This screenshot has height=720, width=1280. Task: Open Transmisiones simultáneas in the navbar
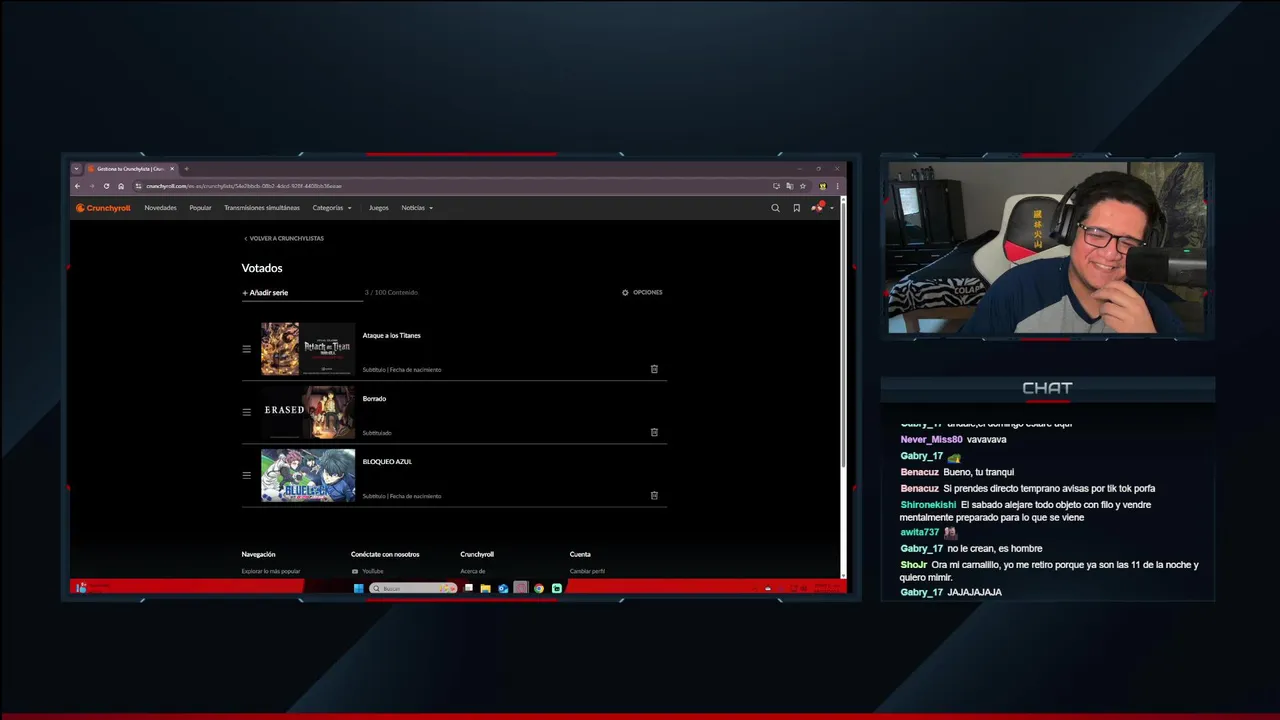[262, 208]
